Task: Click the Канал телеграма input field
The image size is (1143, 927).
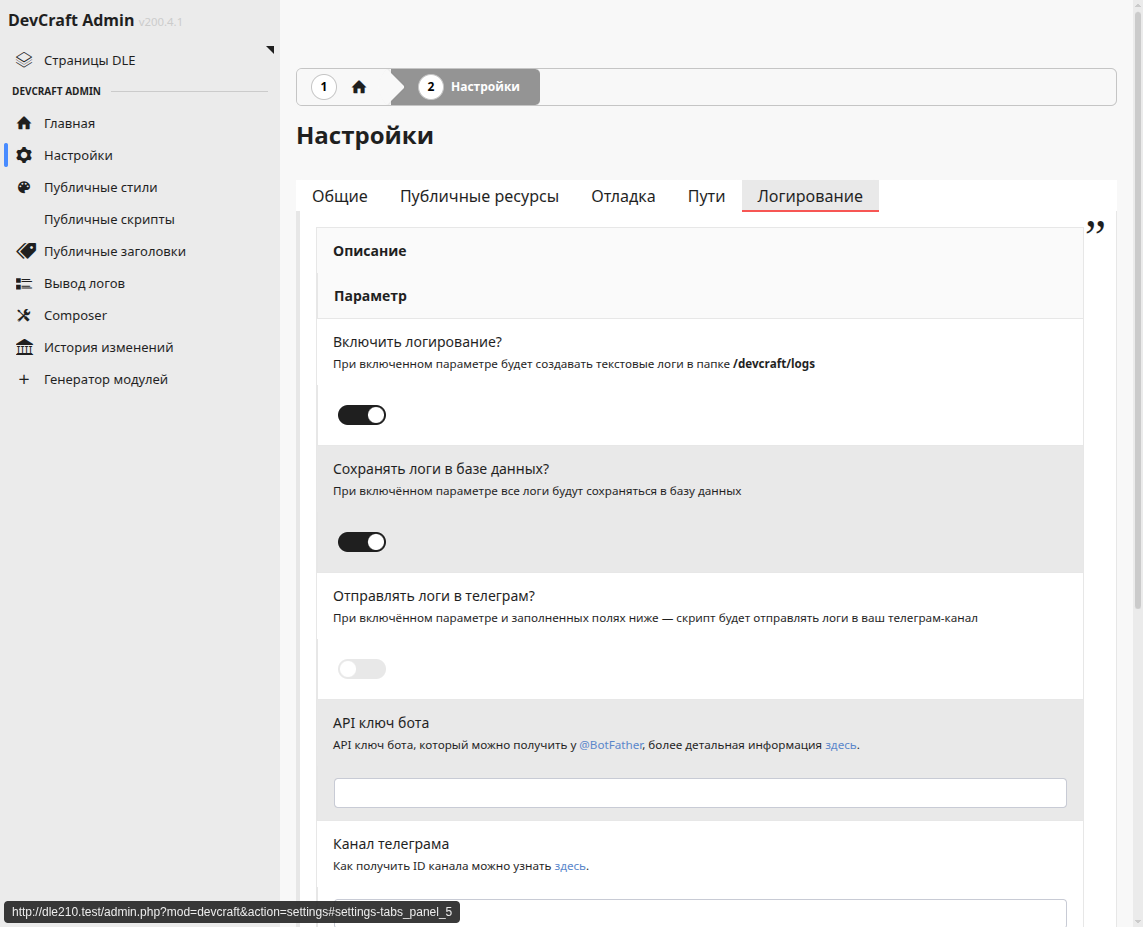Action: pos(700,913)
